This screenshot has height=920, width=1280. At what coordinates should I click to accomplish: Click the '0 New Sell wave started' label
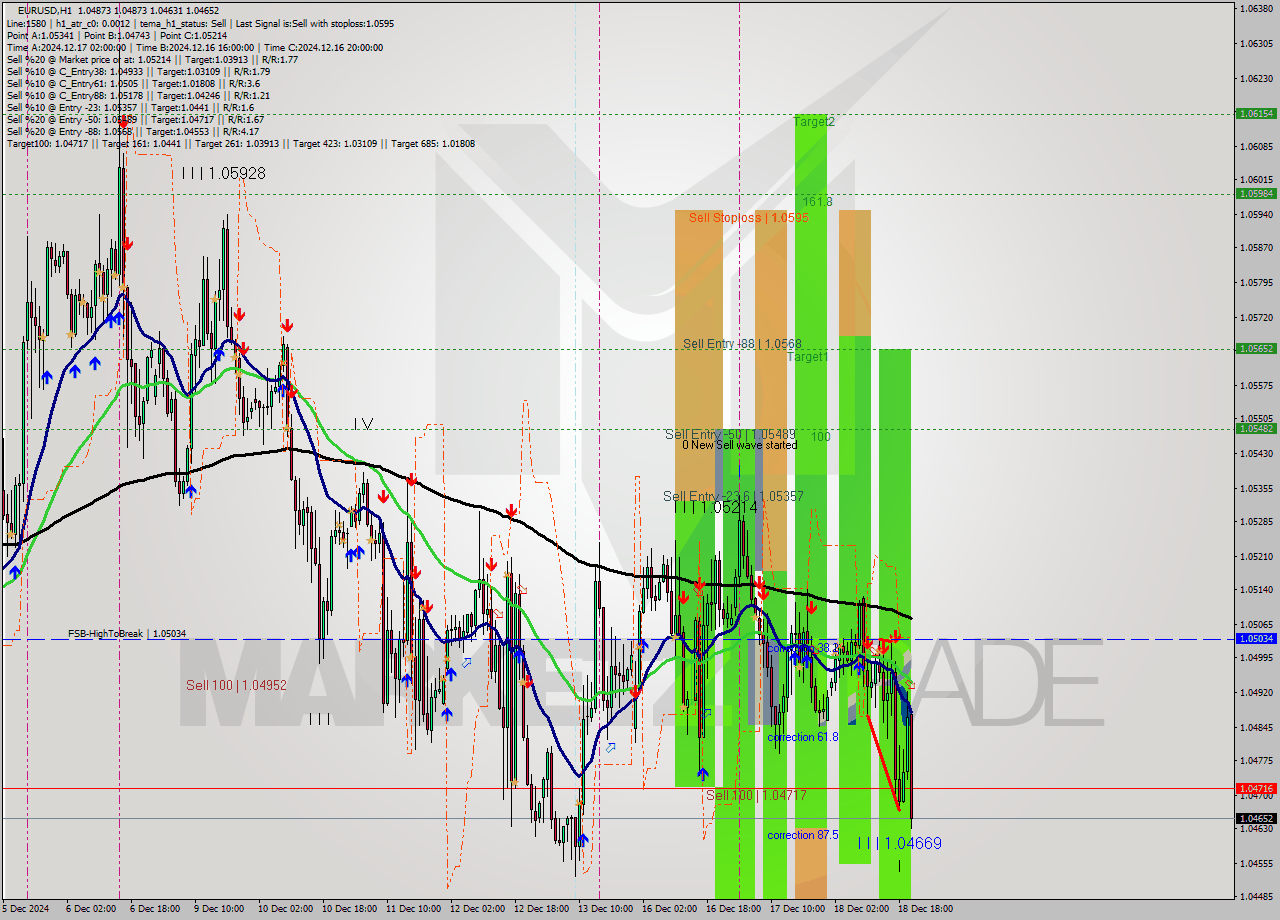(x=739, y=445)
